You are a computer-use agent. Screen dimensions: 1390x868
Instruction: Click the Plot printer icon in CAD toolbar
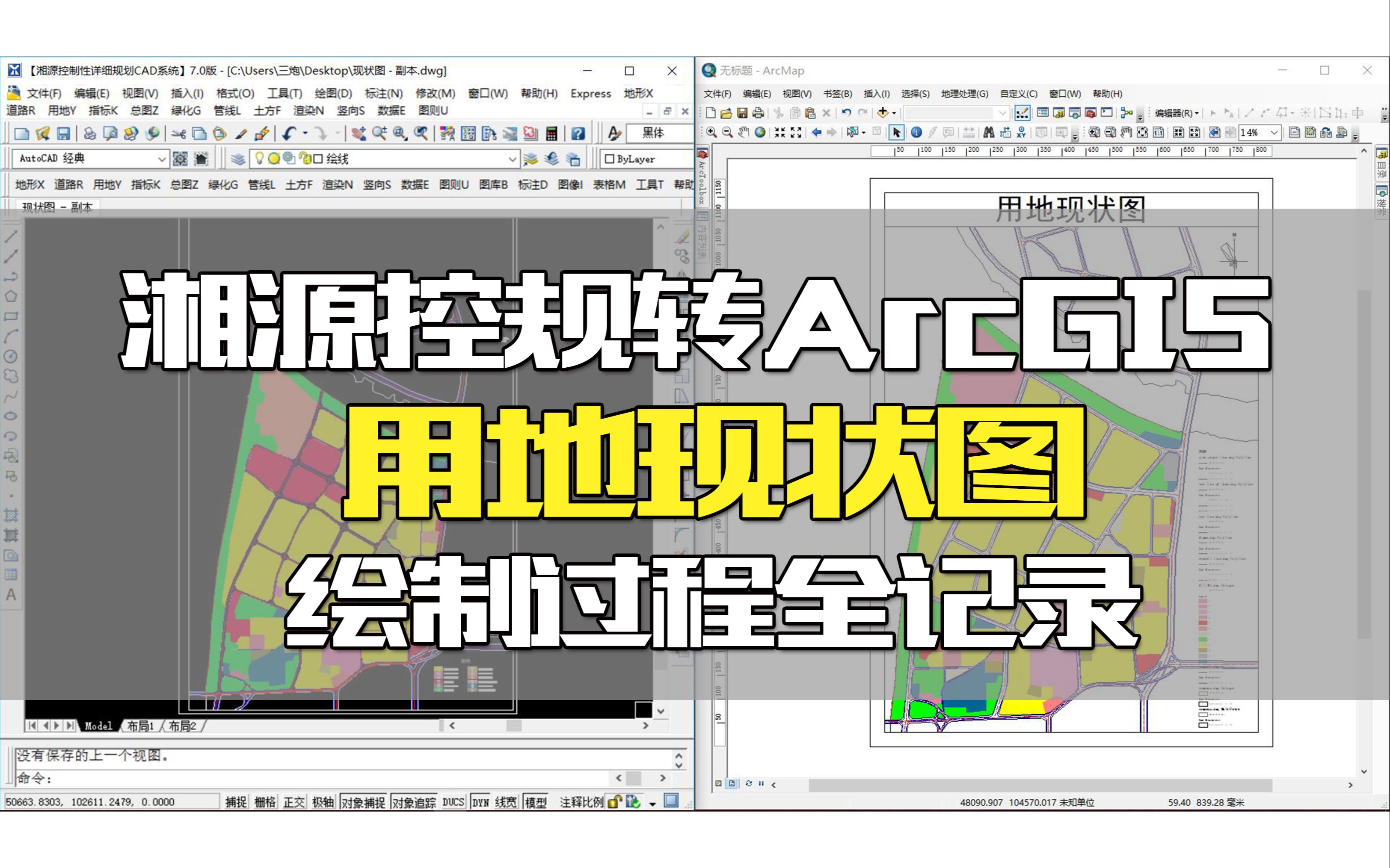coord(89,134)
